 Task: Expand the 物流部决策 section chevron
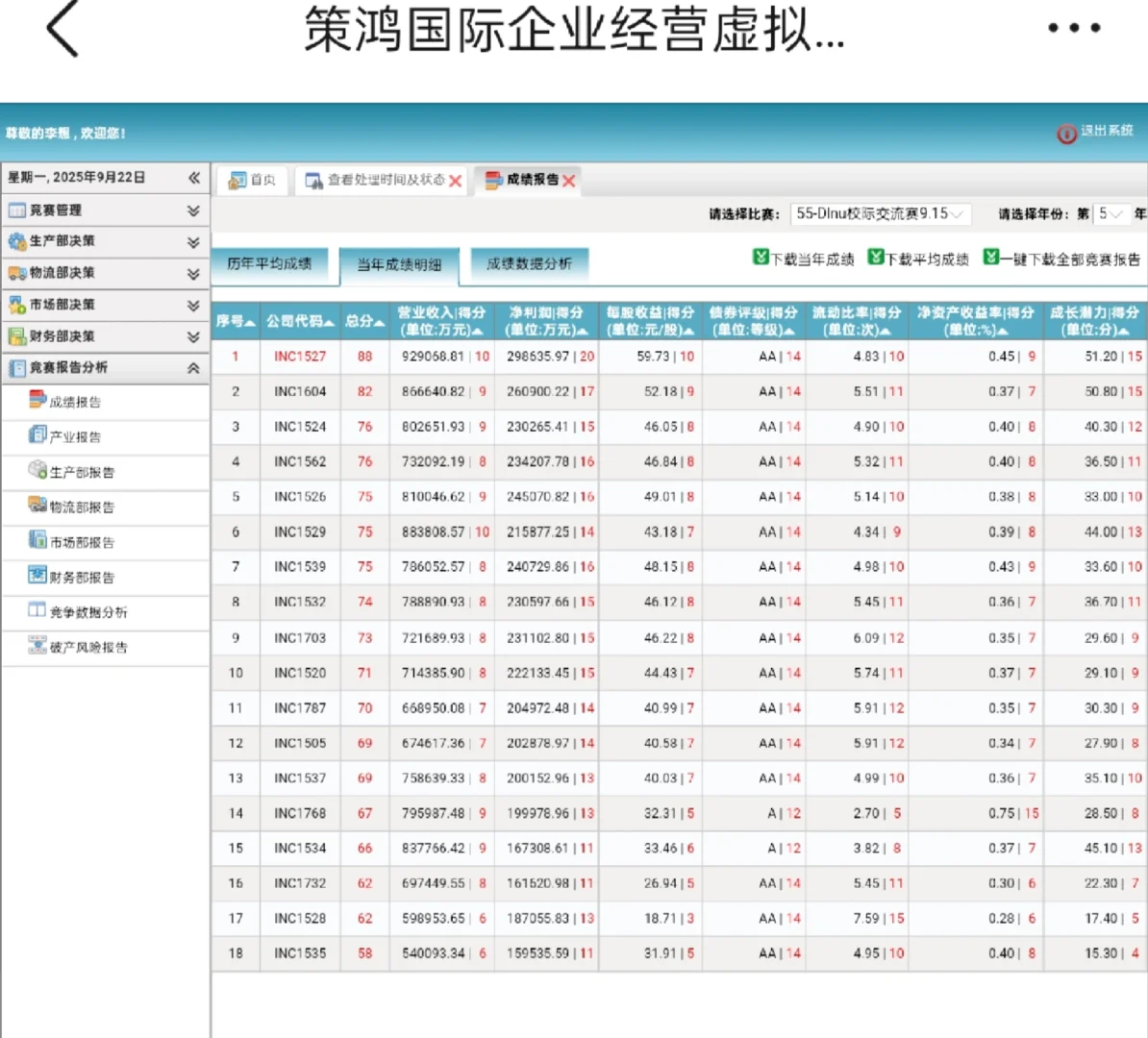point(193,274)
